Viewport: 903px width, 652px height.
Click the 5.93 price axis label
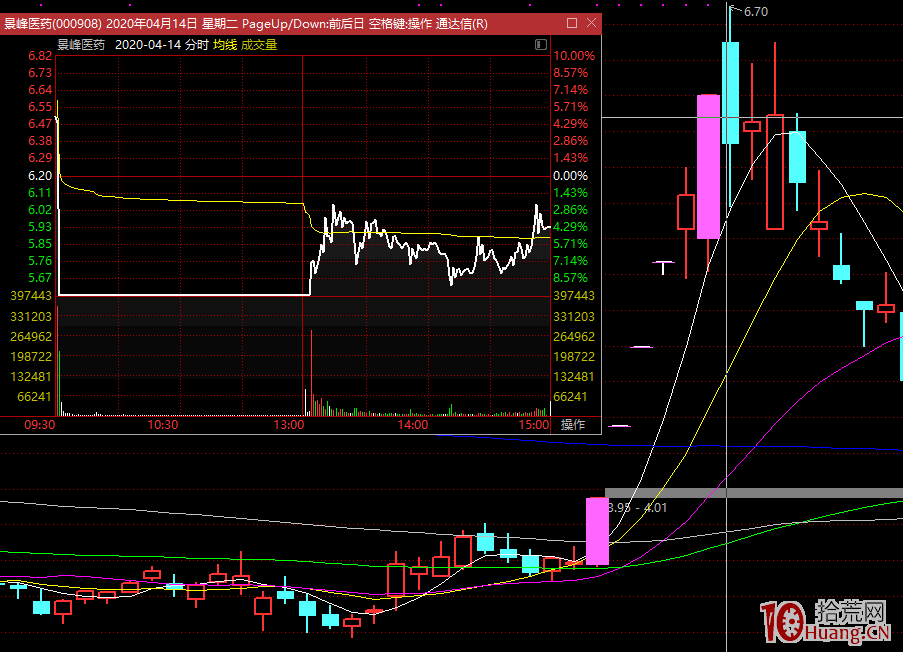pos(40,227)
